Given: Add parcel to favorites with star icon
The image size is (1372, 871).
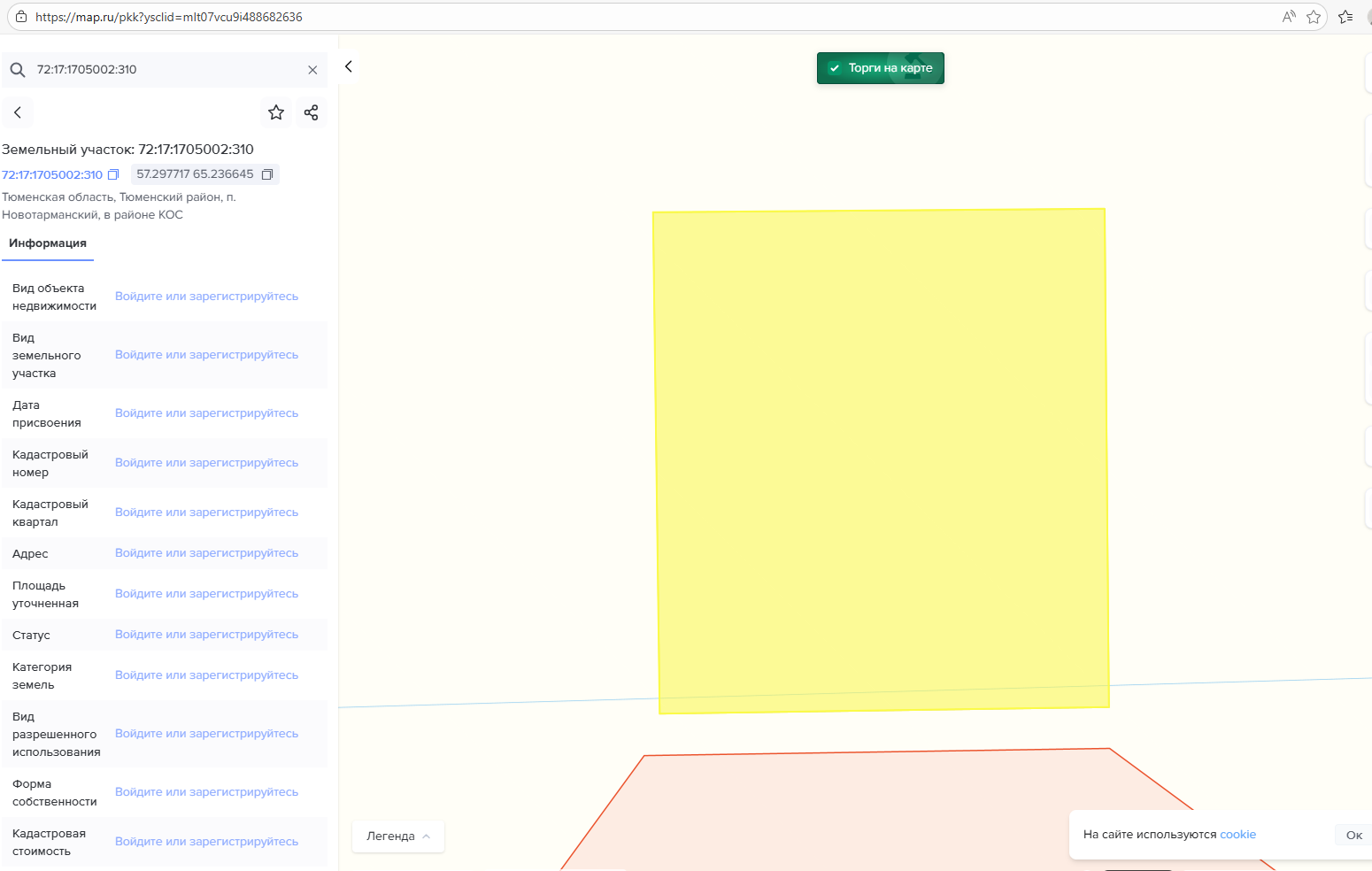Looking at the screenshot, I should [276, 112].
